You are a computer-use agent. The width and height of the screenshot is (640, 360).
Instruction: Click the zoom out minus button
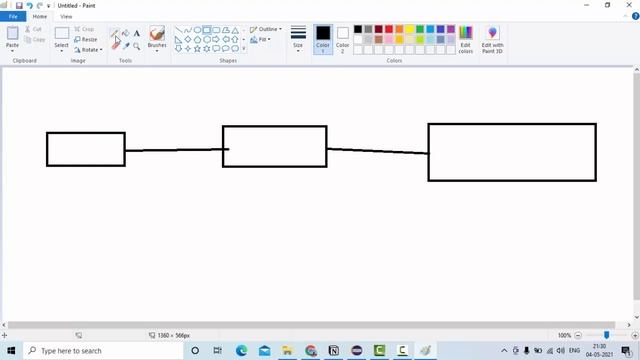click(x=578, y=336)
